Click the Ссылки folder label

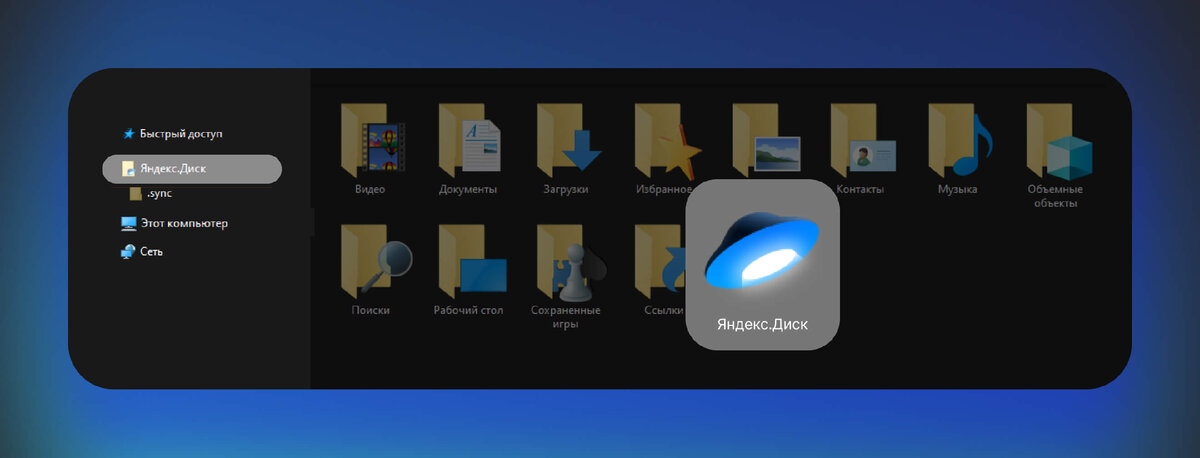point(664,310)
